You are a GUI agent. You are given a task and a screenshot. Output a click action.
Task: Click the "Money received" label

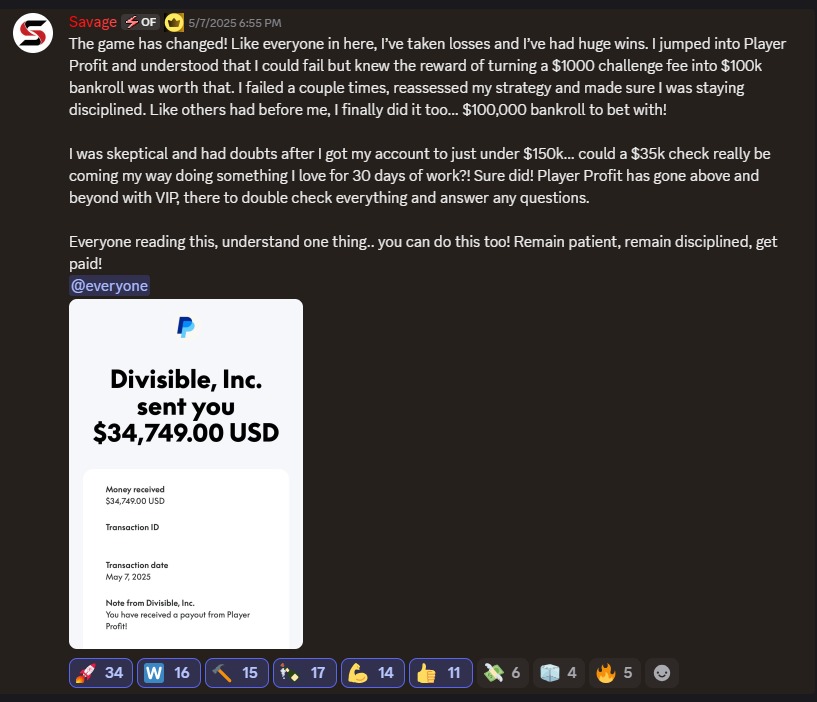coord(135,489)
